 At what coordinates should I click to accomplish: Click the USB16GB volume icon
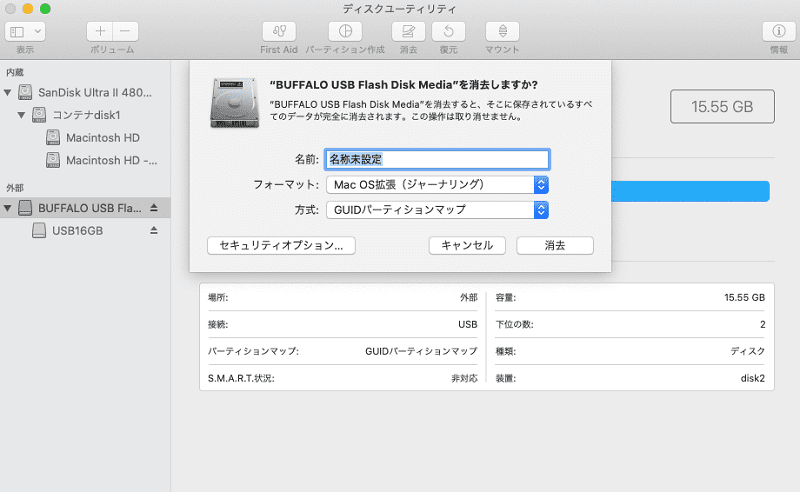coord(39,231)
